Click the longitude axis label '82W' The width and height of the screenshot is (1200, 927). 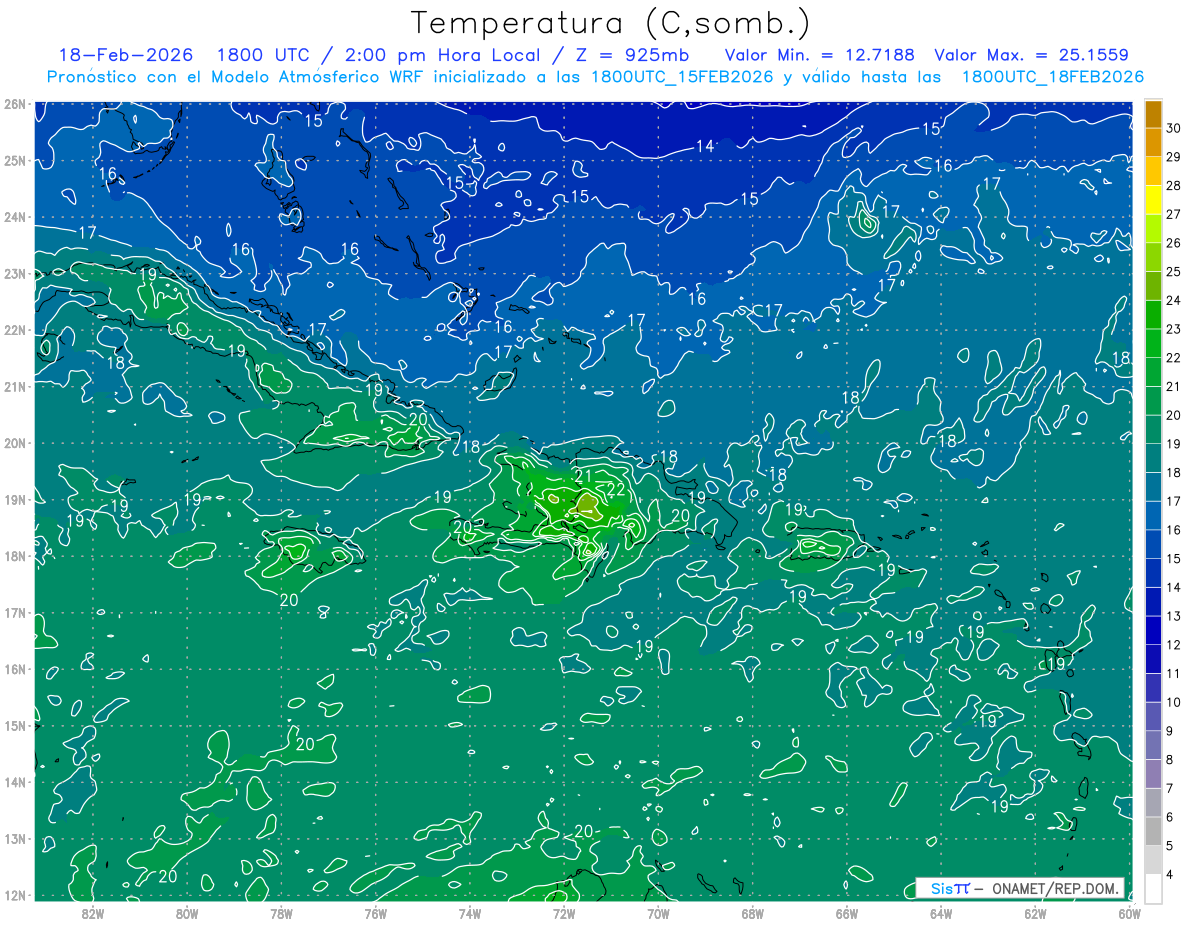coord(92,913)
